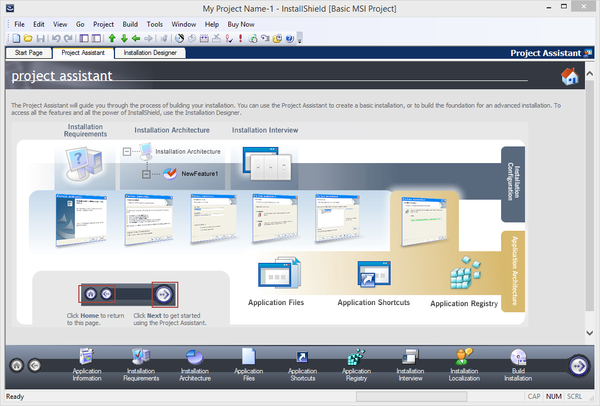600x406 pixels.
Task: Open Application Information step in bottom bar
Action: click(87, 365)
